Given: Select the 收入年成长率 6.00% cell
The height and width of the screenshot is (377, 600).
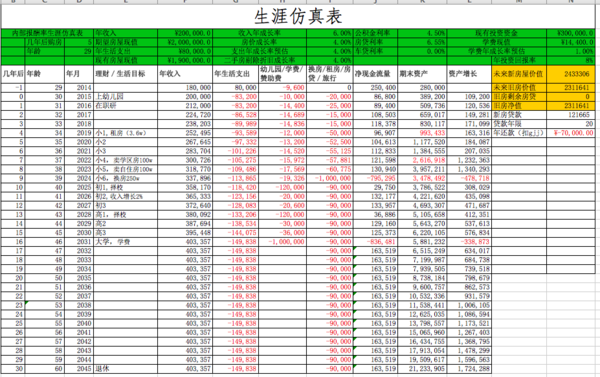Looking at the screenshot, I should (329, 33).
